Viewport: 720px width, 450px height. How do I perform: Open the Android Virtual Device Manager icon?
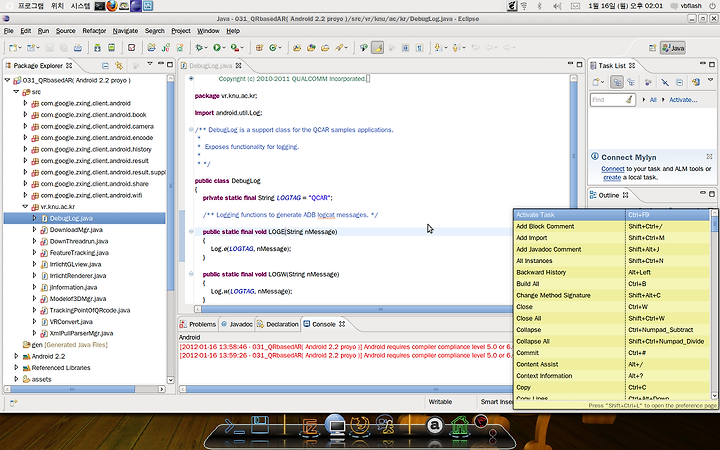(111, 47)
